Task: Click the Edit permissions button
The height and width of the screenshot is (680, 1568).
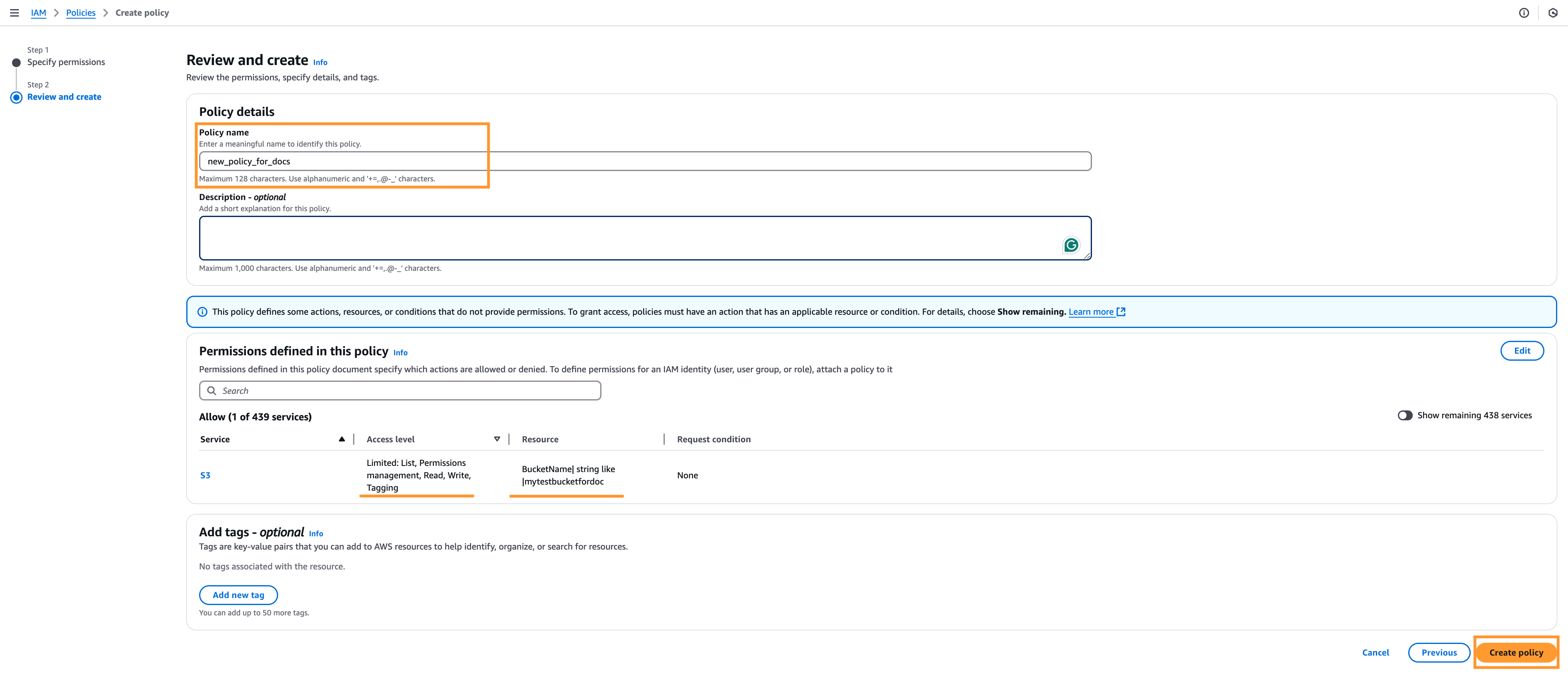Action: coord(1521,351)
